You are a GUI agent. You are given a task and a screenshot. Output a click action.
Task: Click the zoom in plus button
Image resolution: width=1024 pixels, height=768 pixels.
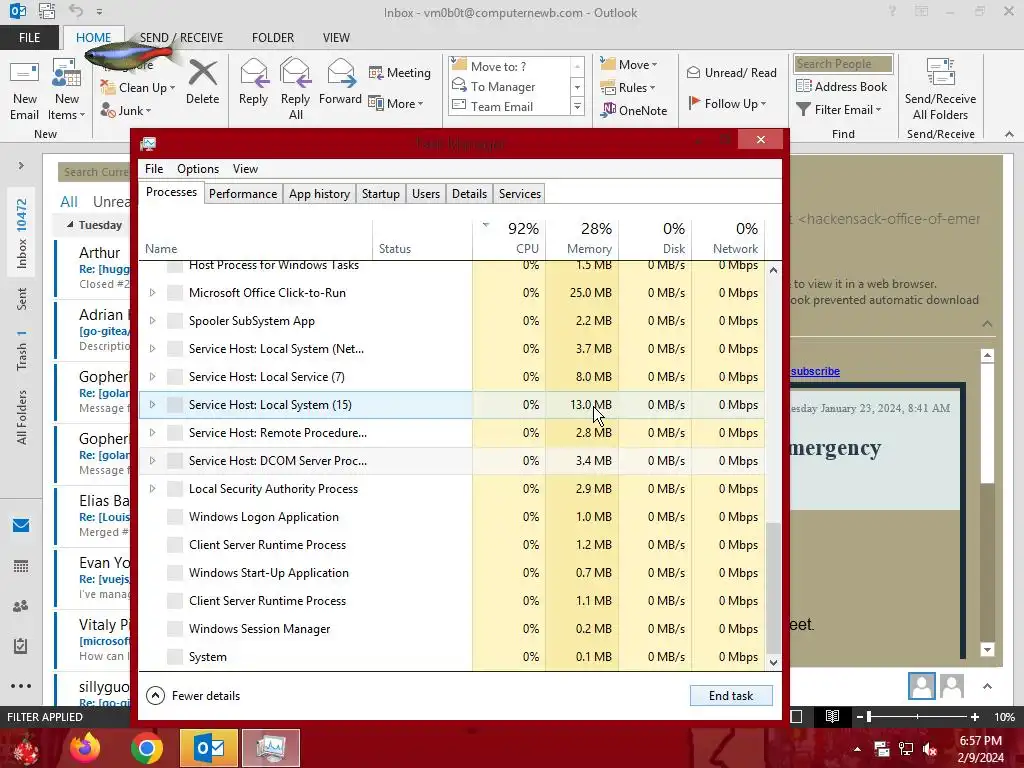(x=975, y=717)
